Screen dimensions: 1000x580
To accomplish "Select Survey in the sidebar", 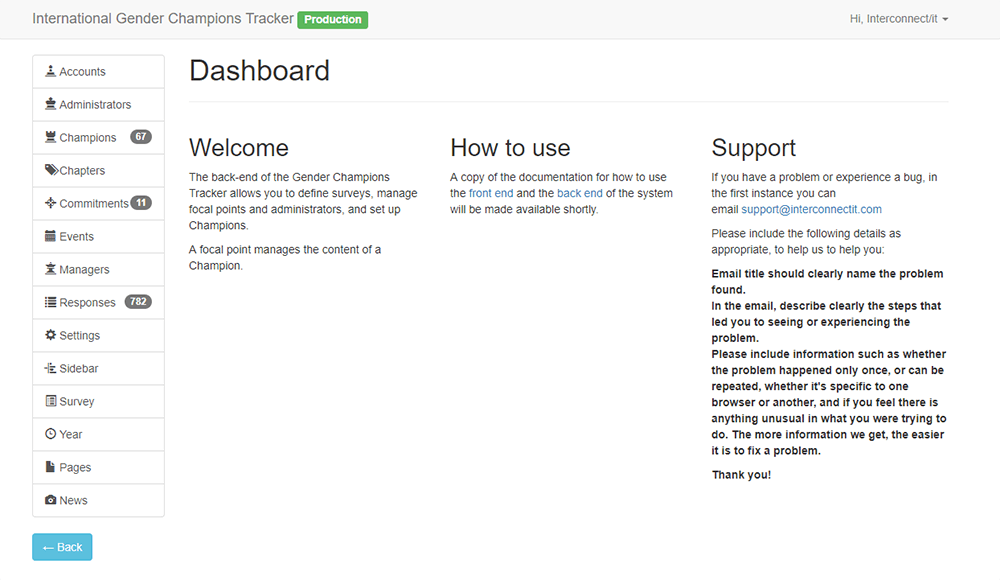I will [76, 402].
